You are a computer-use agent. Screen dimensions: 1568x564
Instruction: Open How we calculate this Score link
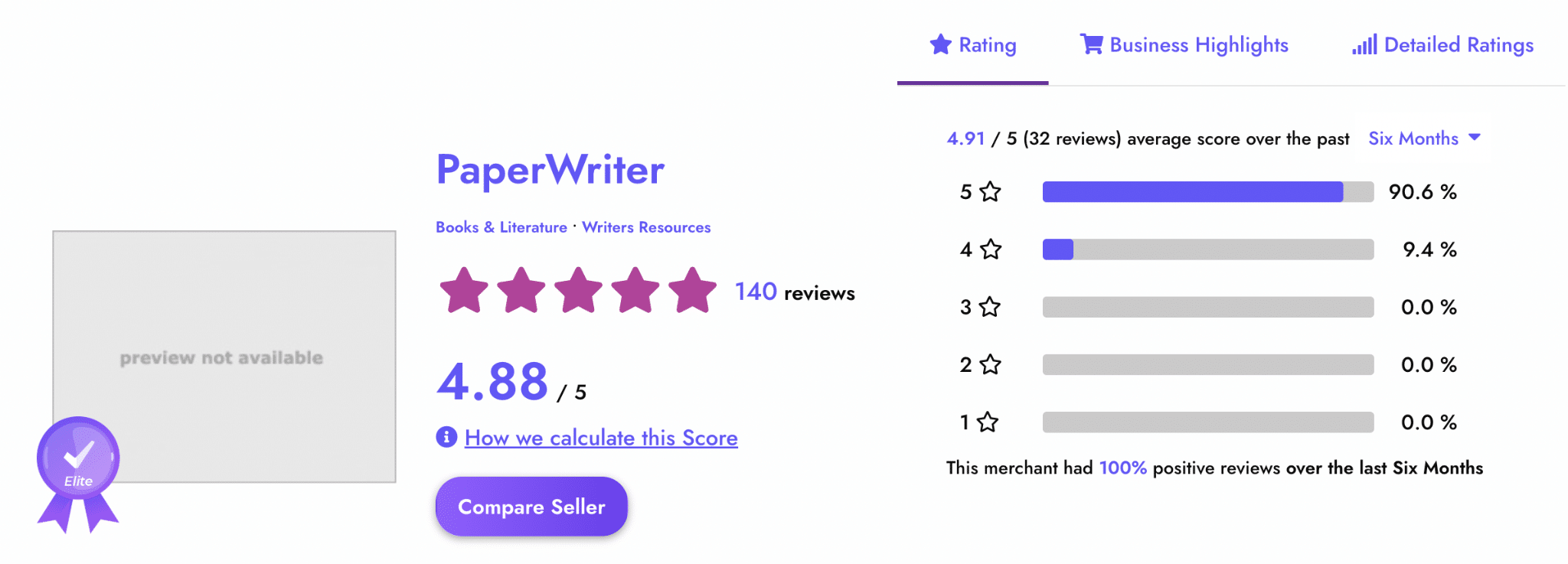pyautogui.click(x=601, y=438)
